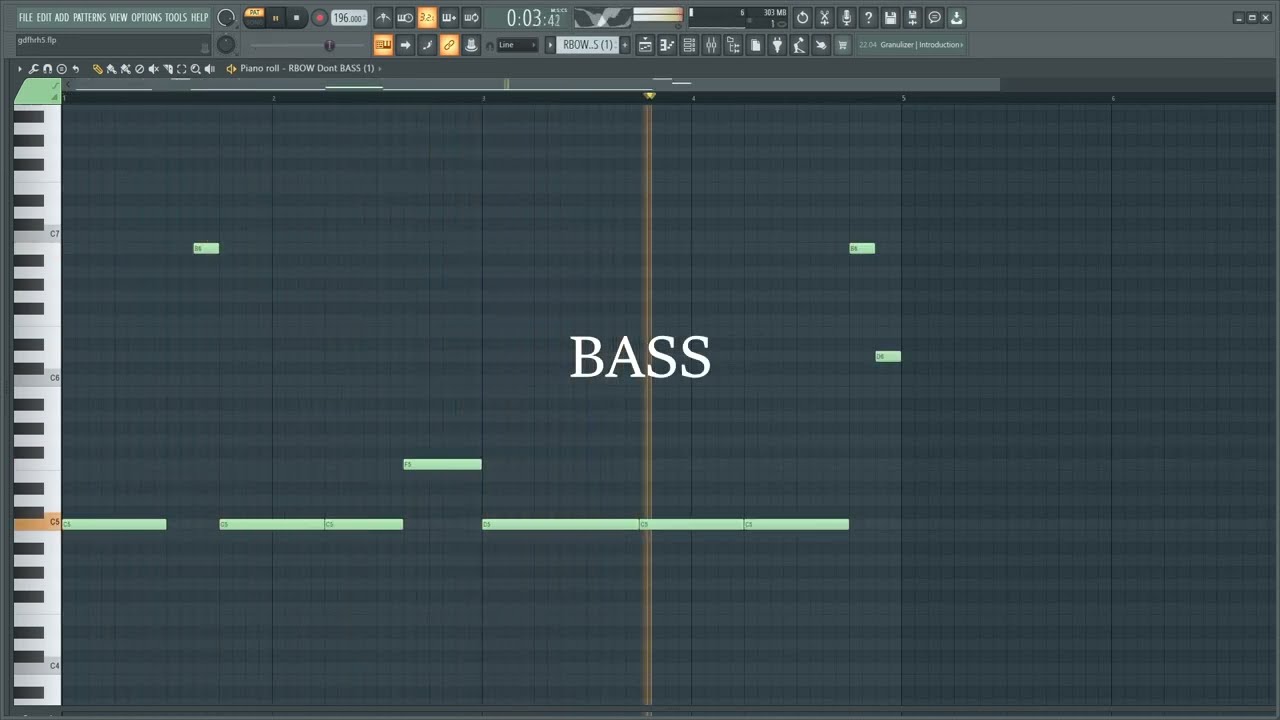
Task: Open the piano roll wrench tools menu
Action: pyautogui.click(x=33, y=68)
